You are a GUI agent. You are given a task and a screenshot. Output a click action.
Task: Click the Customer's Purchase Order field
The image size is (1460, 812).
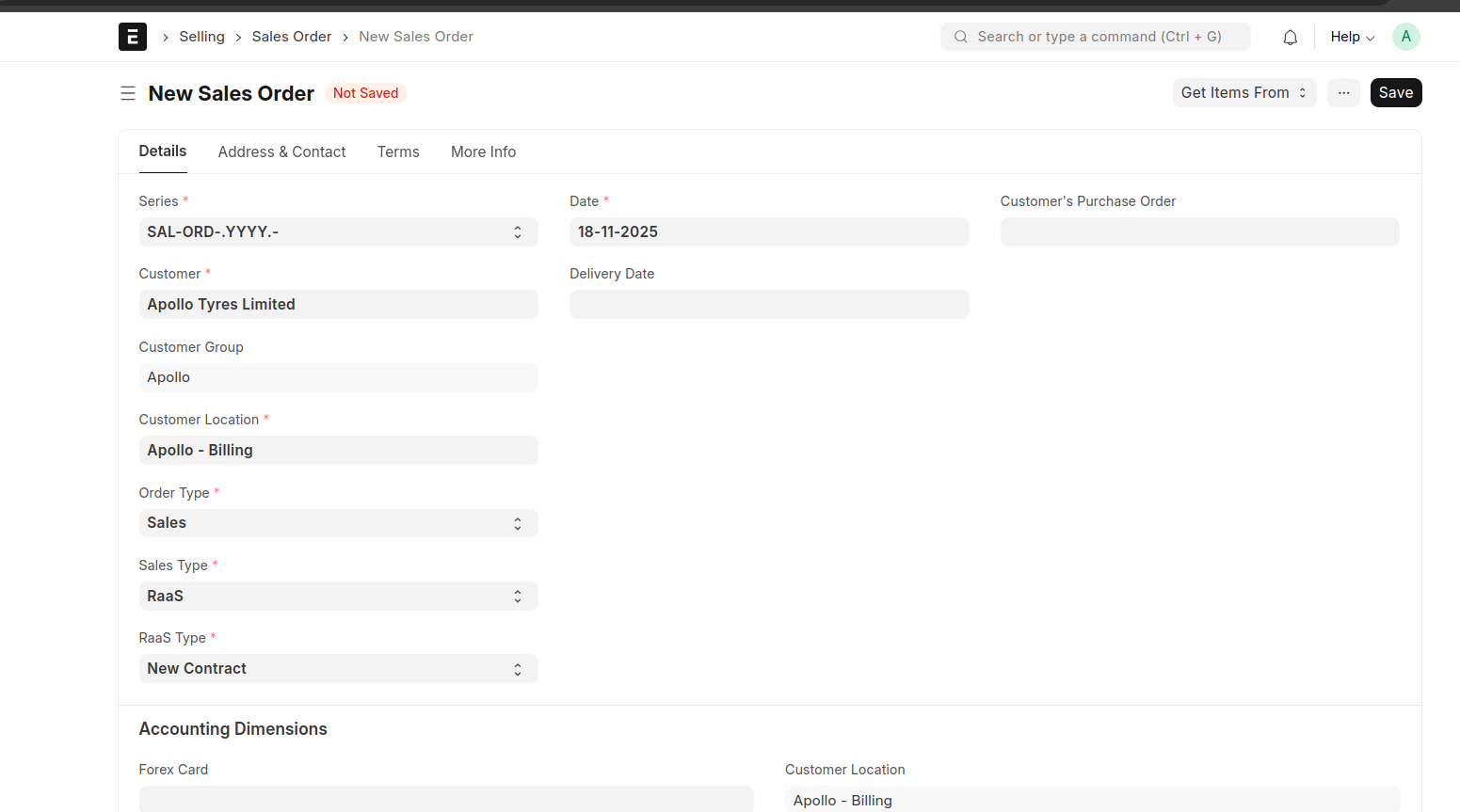click(x=1198, y=232)
